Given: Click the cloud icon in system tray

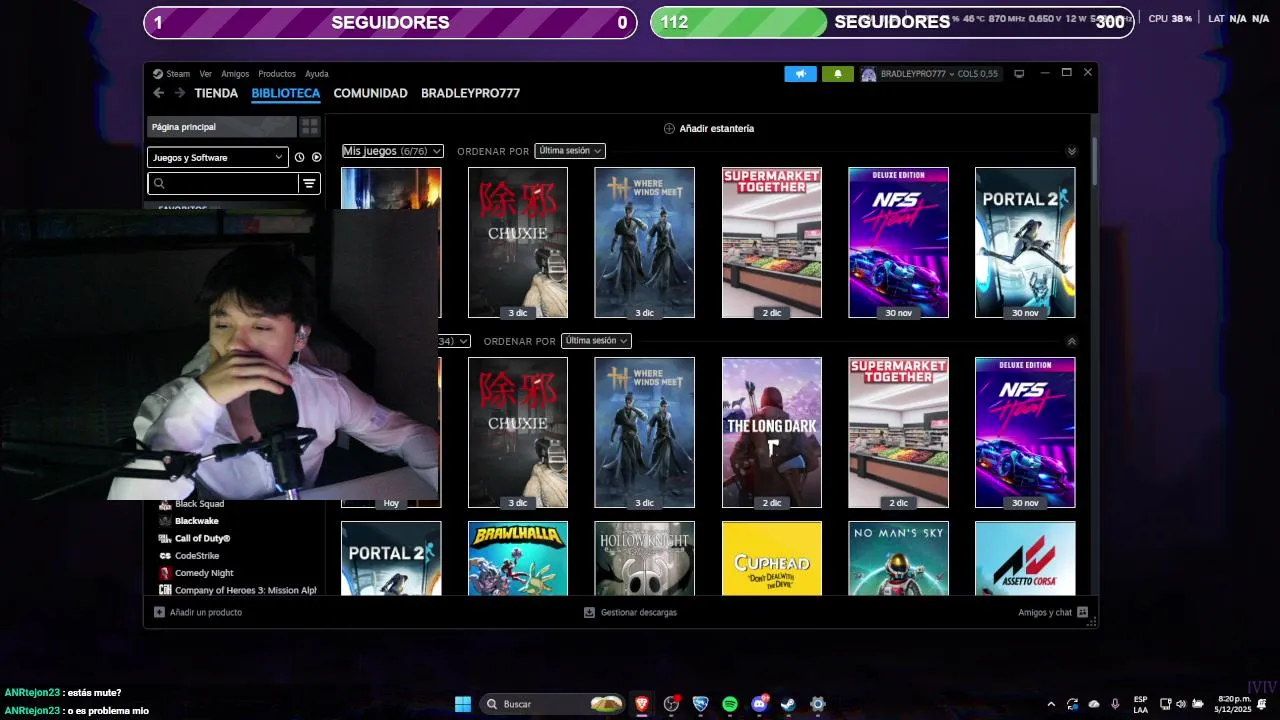Looking at the screenshot, I should (x=1094, y=704).
